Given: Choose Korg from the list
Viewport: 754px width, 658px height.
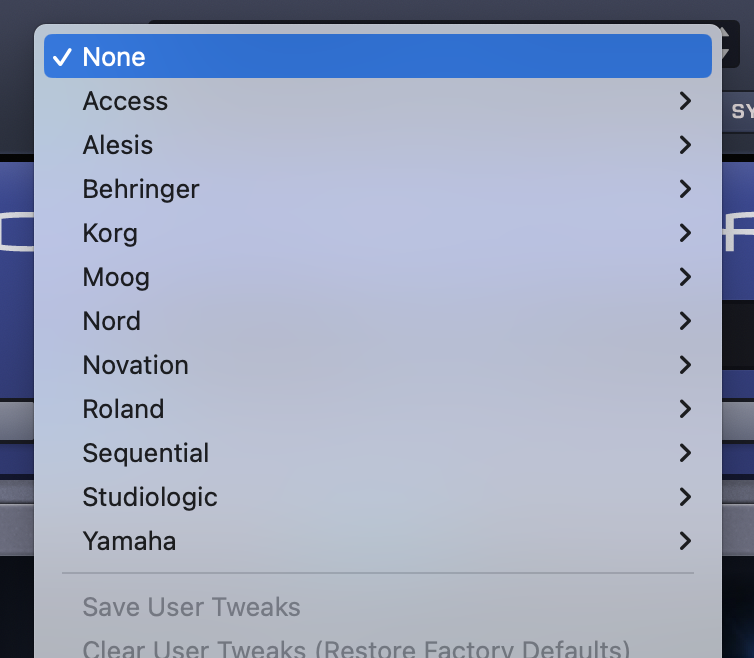Looking at the screenshot, I should click(110, 233).
